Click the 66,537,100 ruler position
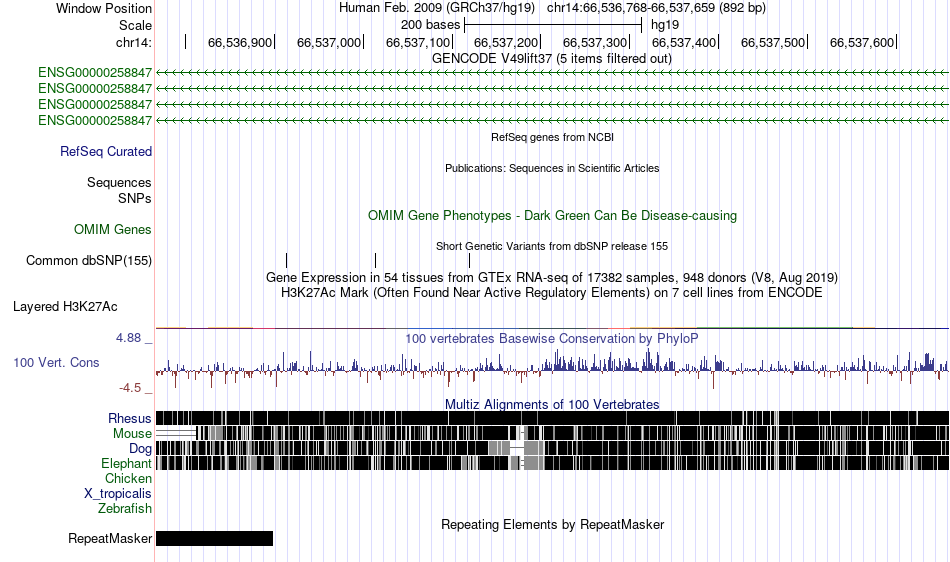The width and height of the screenshot is (950, 562). 417,42
